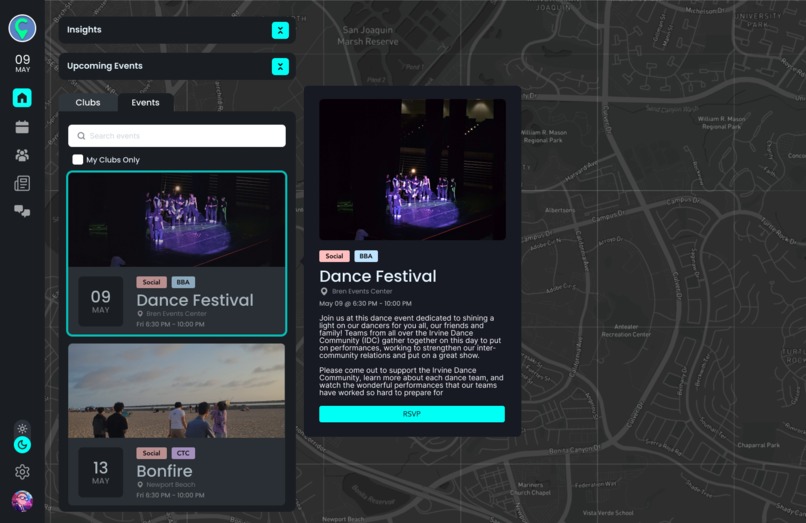The image size is (806, 523).
Task: Switch to the Clubs tab
Action: click(88, 102)
